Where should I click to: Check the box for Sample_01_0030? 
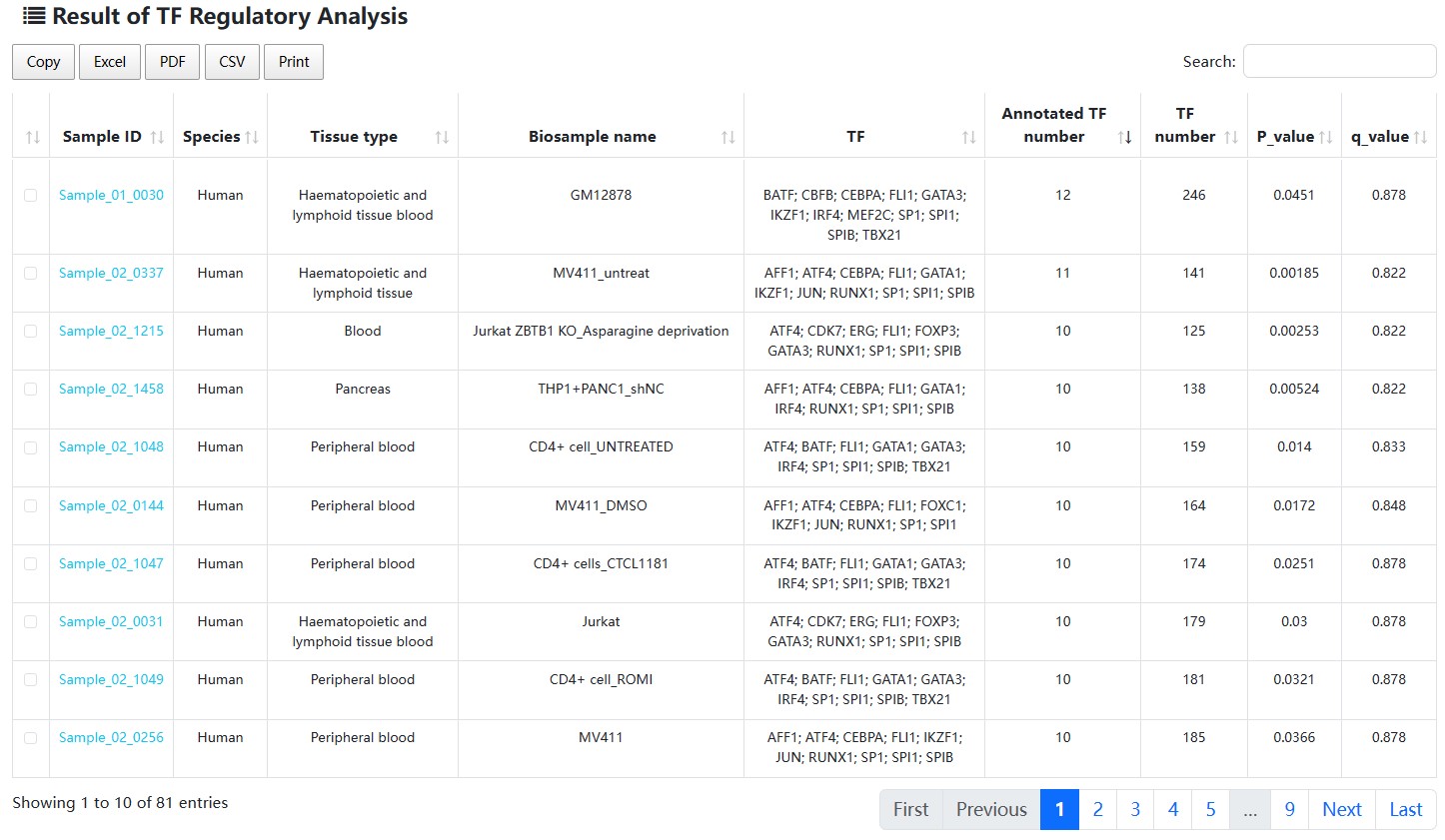tap(31, 196)
